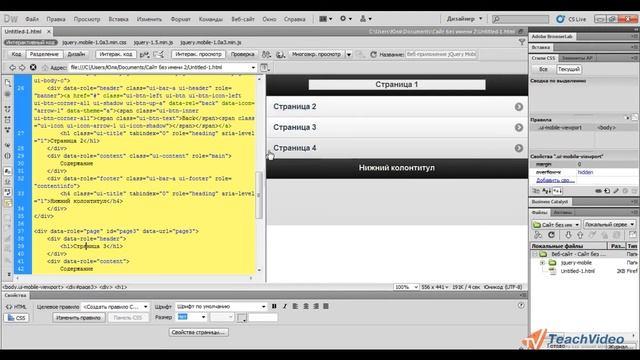The image size is (640, 360).
Task: Open the Многоэкр. просмотр dropdown arrow
Action: point(349,54)
